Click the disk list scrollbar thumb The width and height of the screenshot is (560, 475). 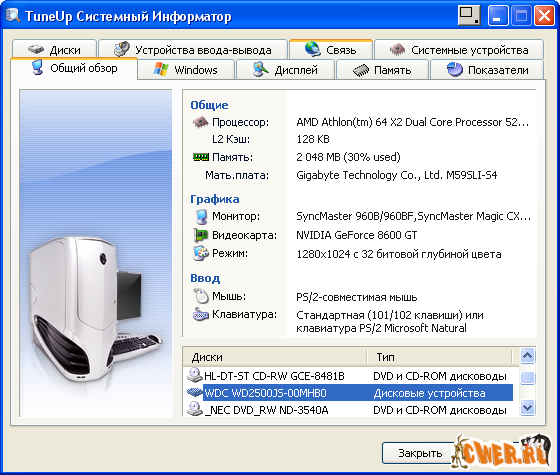(528, 378)
